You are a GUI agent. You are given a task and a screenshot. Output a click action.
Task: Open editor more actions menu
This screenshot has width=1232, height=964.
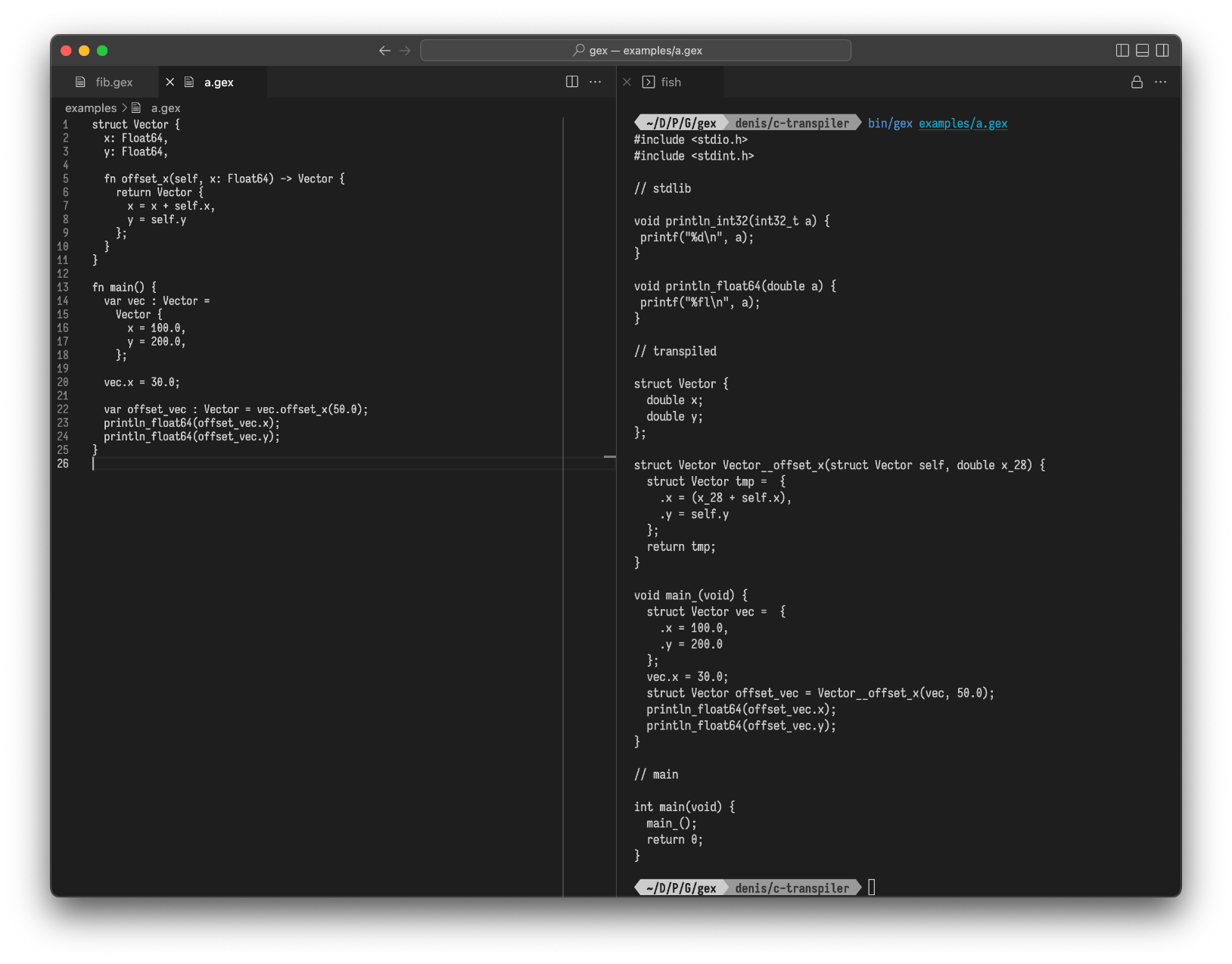point(596,82)
